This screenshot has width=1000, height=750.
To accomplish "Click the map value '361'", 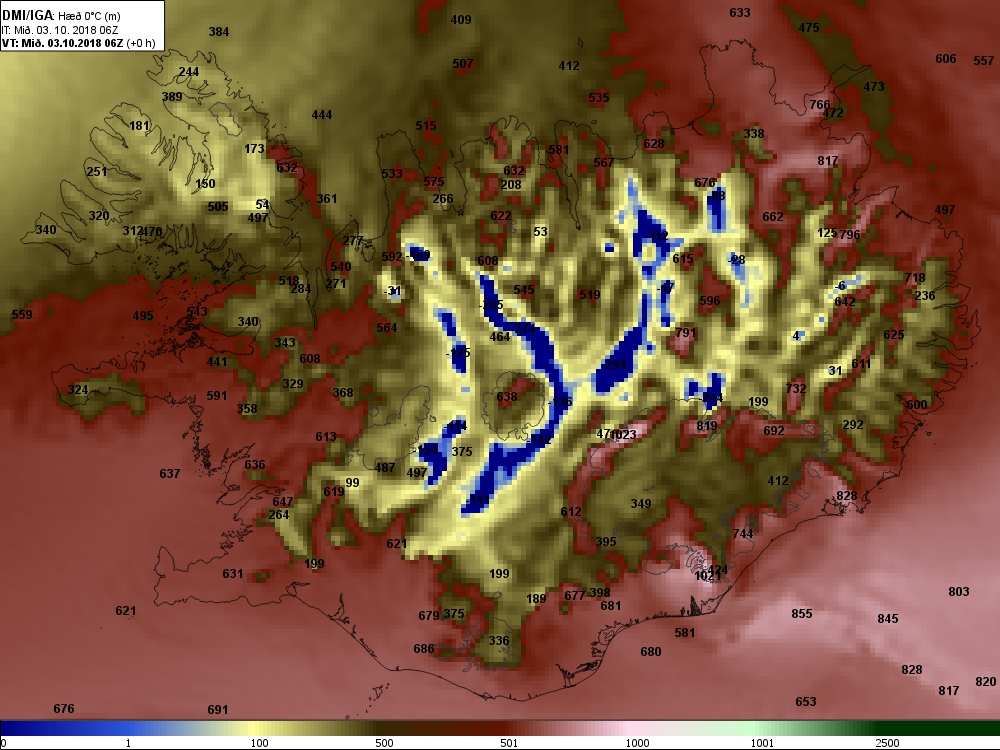I will (x=327, y=198).
